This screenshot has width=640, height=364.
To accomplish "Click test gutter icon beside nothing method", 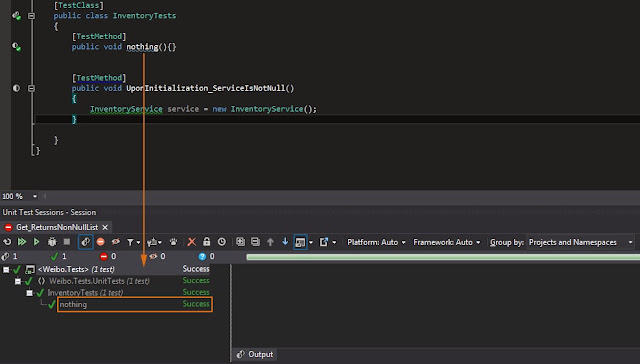I will (x=16, y=47).
